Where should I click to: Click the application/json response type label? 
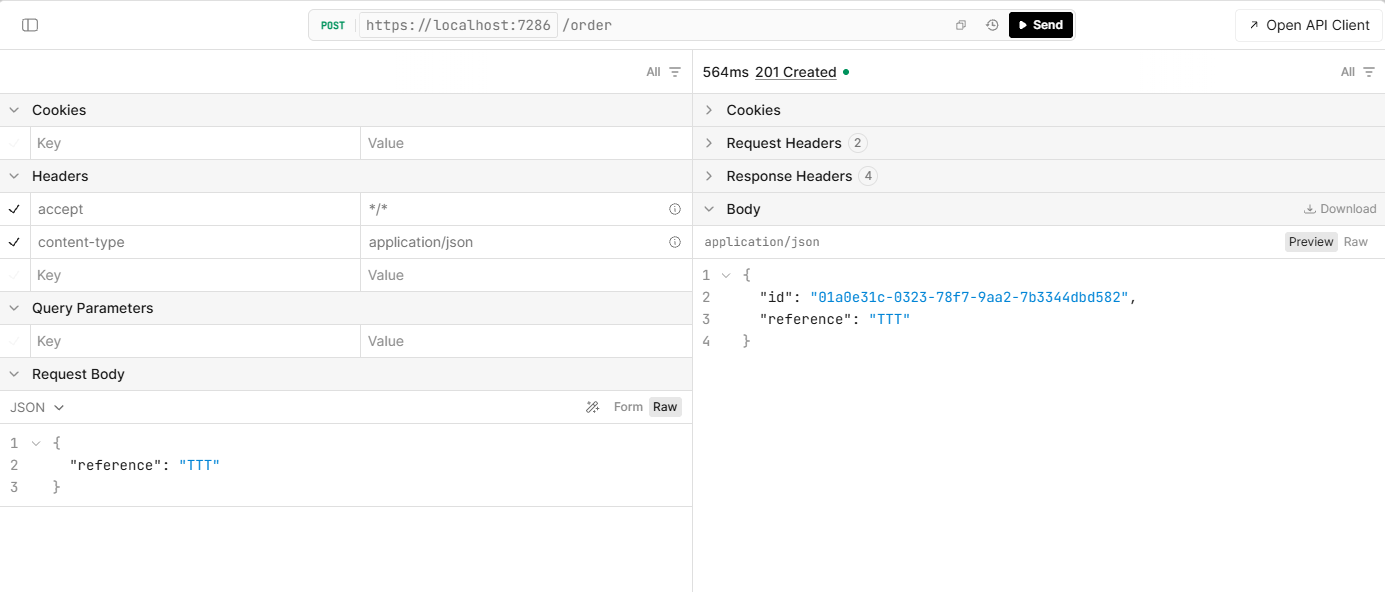point(762,242)
